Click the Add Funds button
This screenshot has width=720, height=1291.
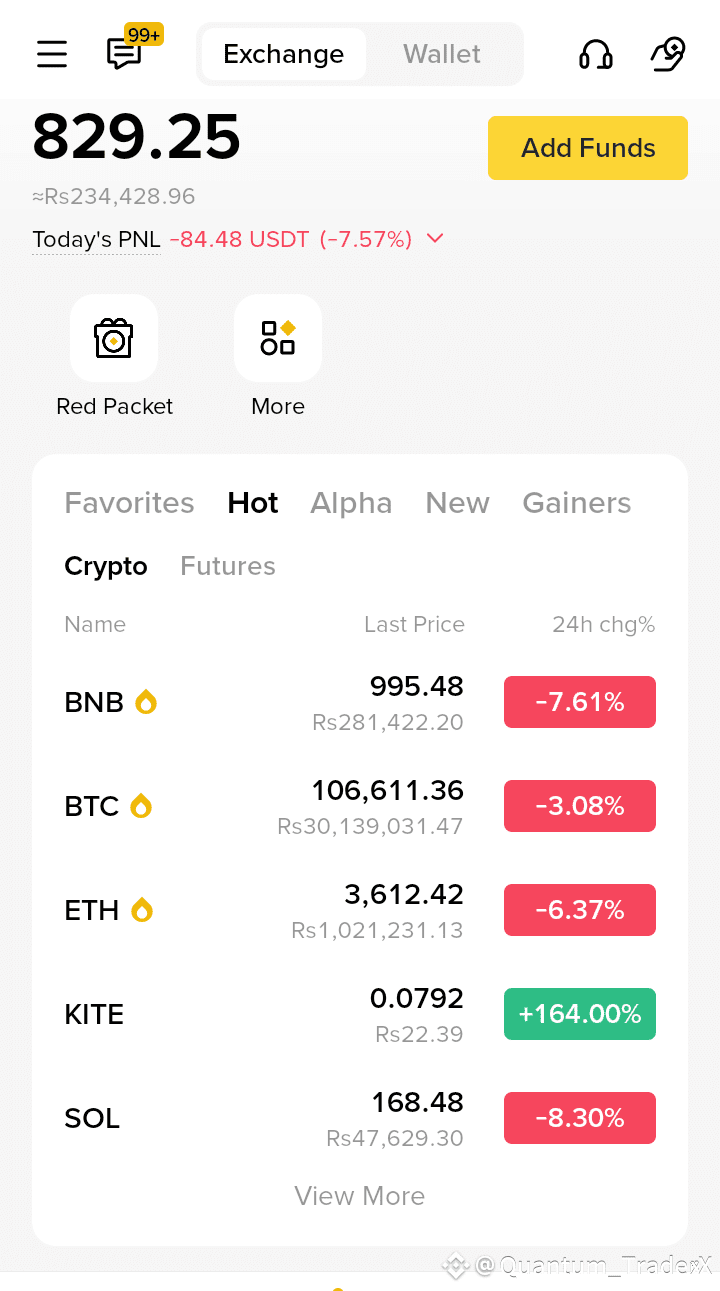click(x=588, y=148)
